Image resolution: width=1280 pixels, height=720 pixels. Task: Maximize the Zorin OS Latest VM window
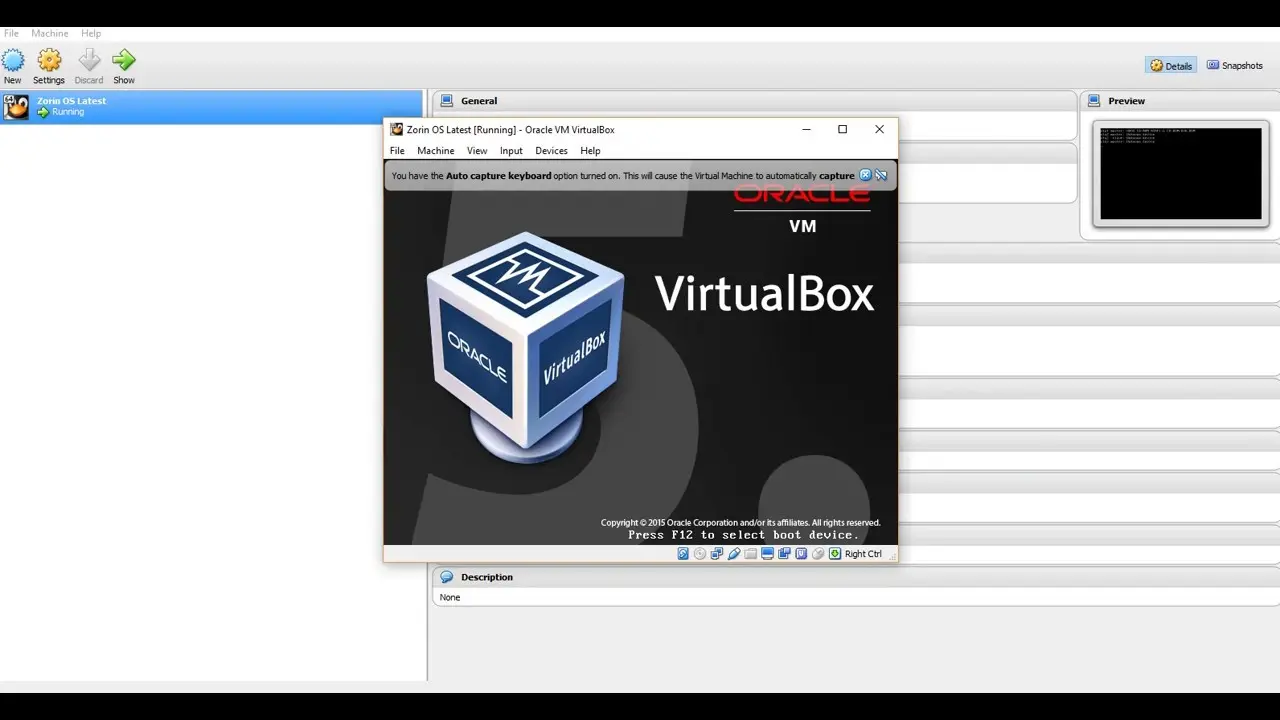pyautogui.click(x=842, y=129)
